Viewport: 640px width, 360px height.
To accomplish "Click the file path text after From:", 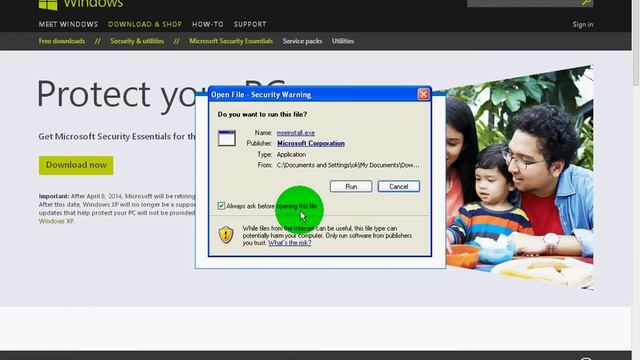I will (348, 165).
